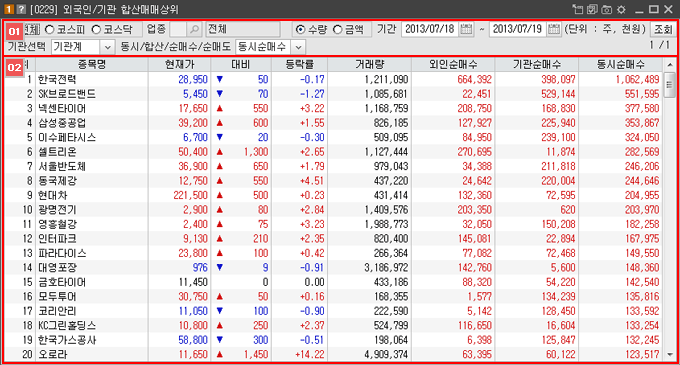680x365 pixels.
Task: Click the 외인순매수 column header
Action: [453, 65]
